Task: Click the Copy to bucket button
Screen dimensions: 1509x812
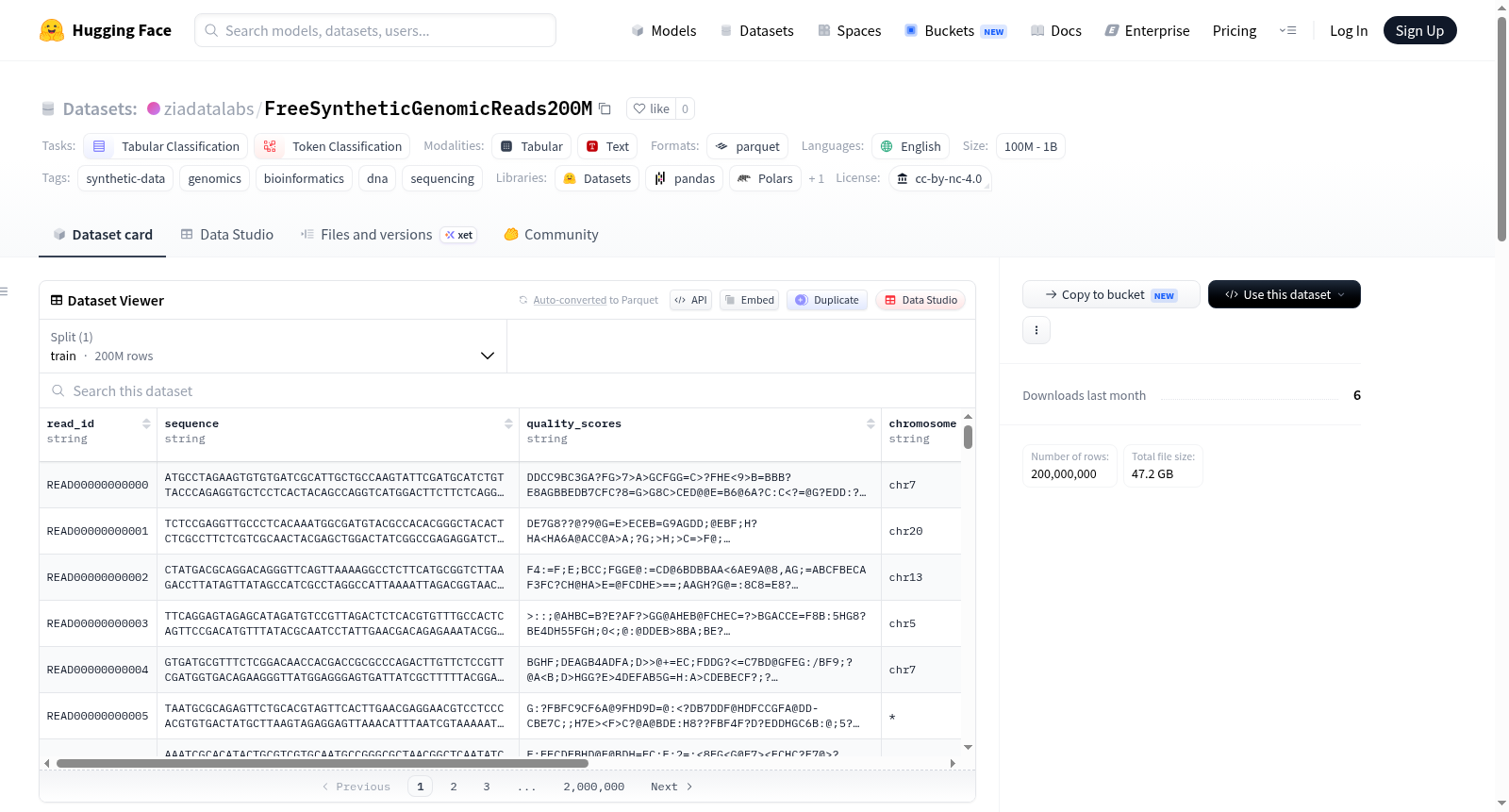Action: point(1111,294)
